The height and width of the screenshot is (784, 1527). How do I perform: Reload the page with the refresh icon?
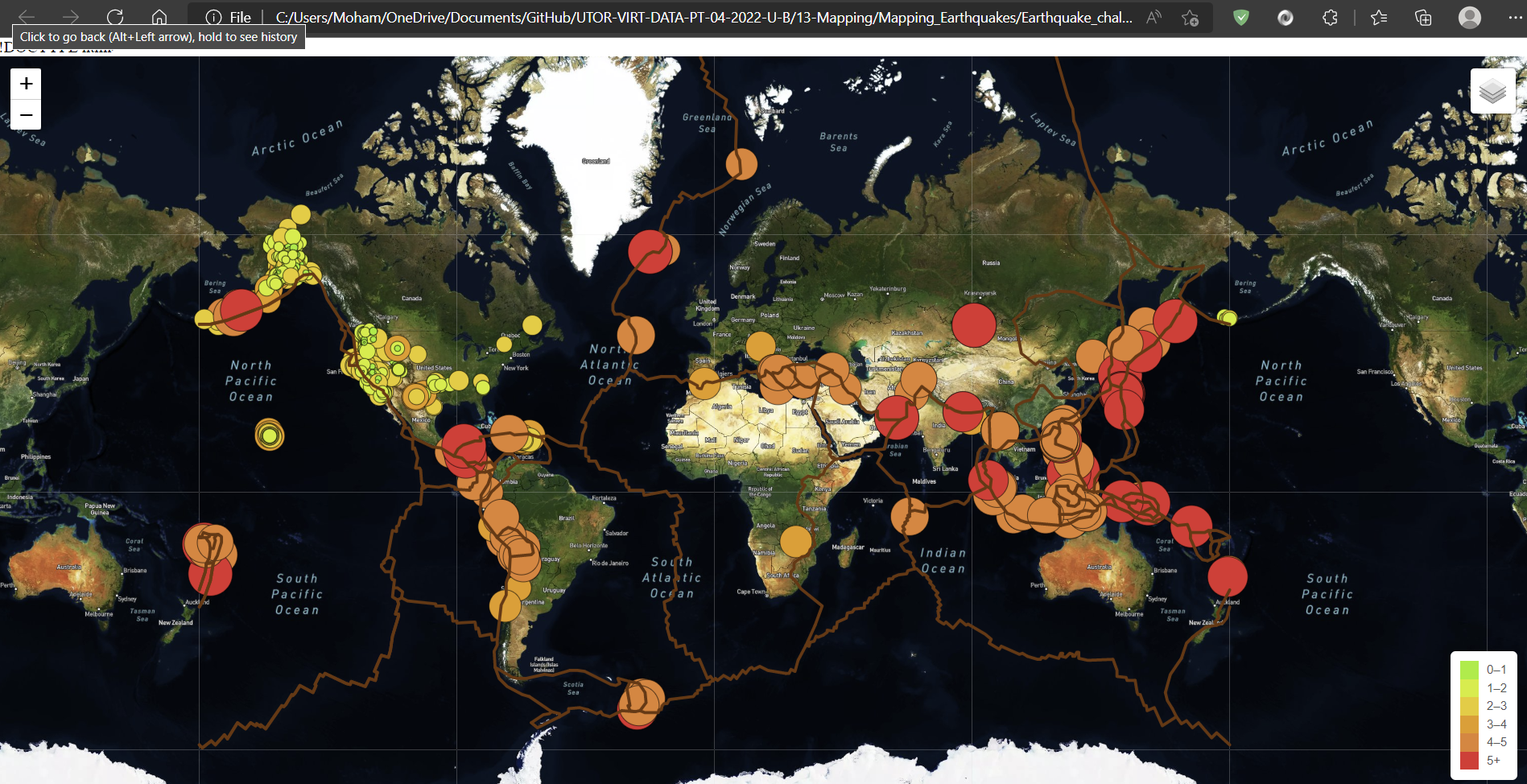(x=115, y=17)
